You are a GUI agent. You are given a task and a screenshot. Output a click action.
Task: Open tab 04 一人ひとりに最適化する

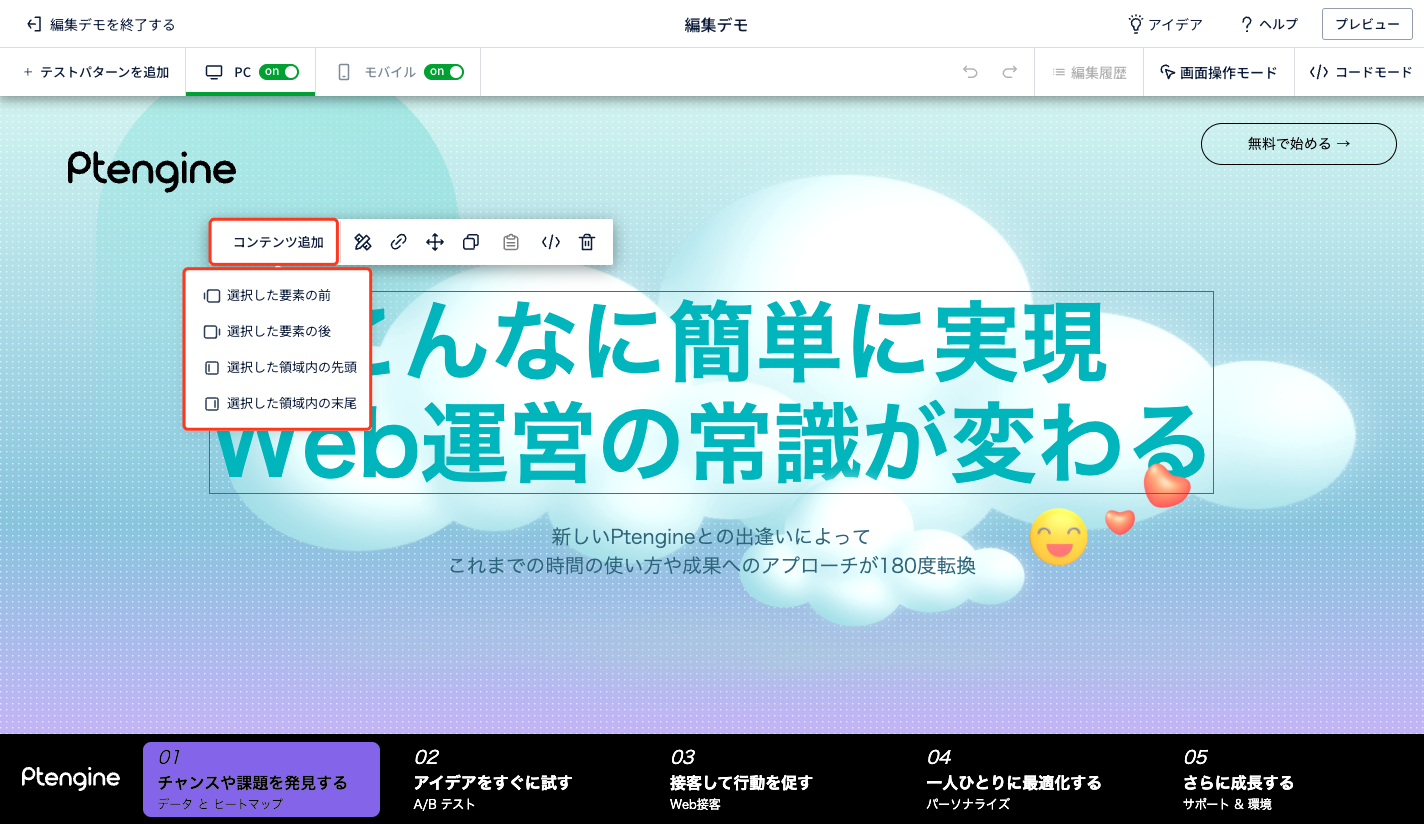(x=1013, y=780)
